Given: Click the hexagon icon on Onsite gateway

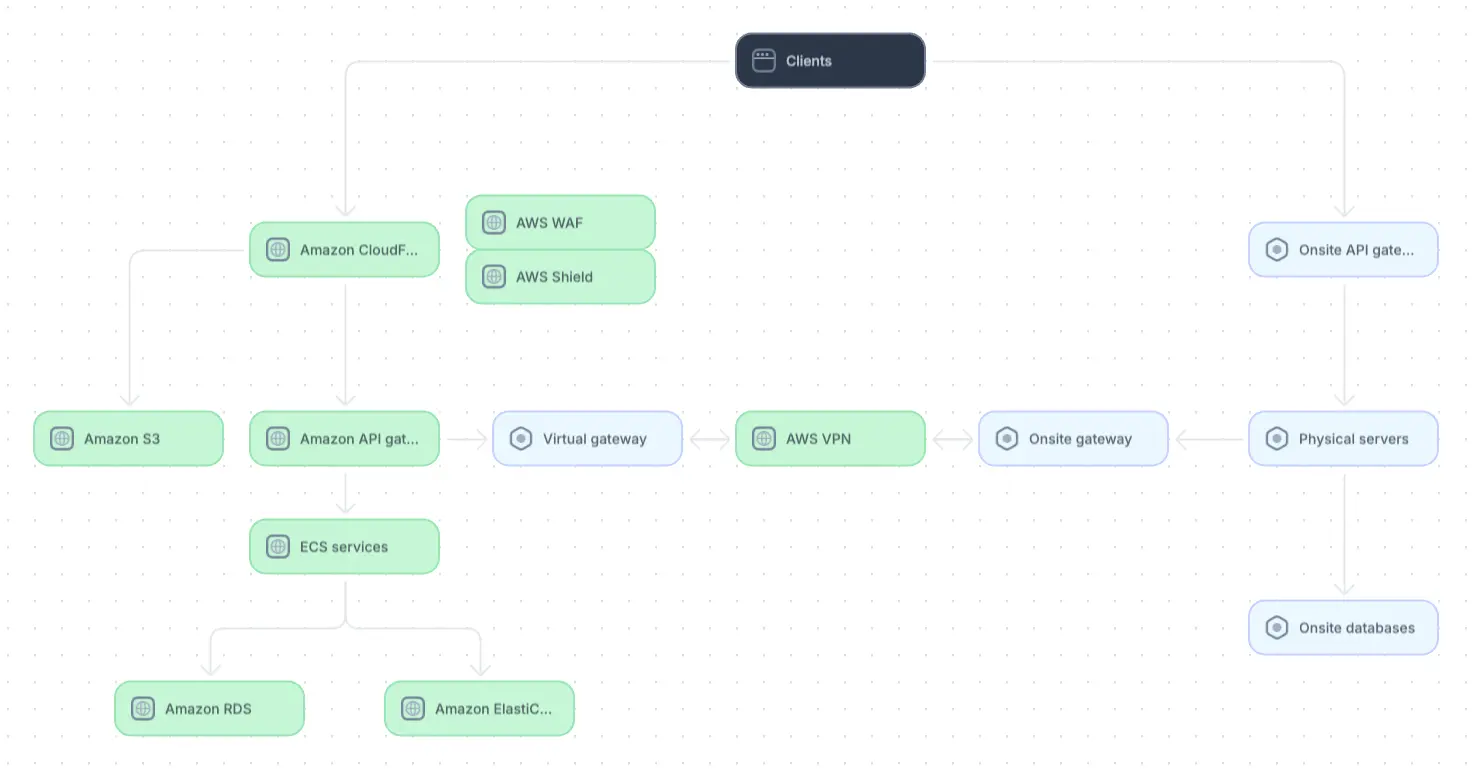Looking at the screenshot, I should point(1007,439).
